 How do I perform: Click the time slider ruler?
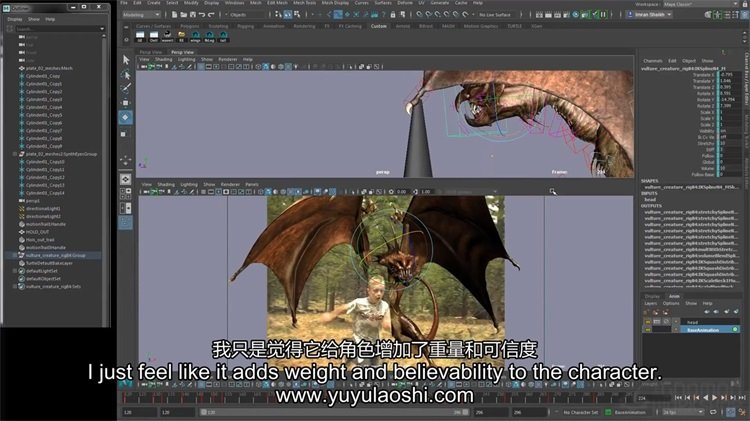(377, 398)
